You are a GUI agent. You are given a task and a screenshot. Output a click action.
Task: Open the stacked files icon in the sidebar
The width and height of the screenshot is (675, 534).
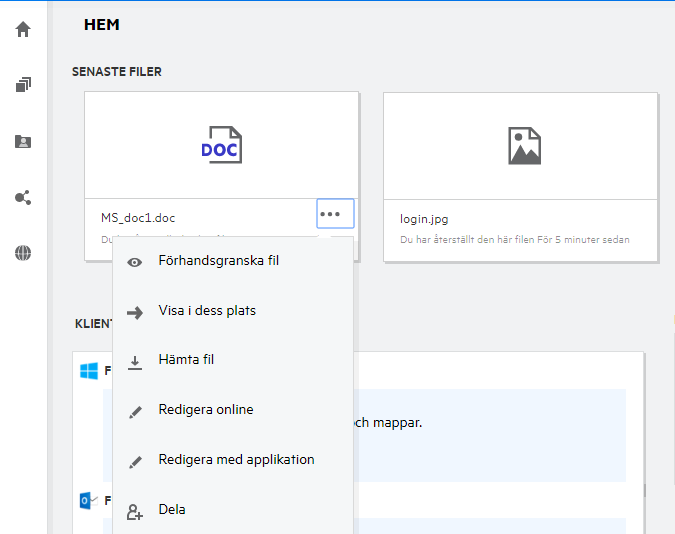pyautogui.click(x=23, y=85)
